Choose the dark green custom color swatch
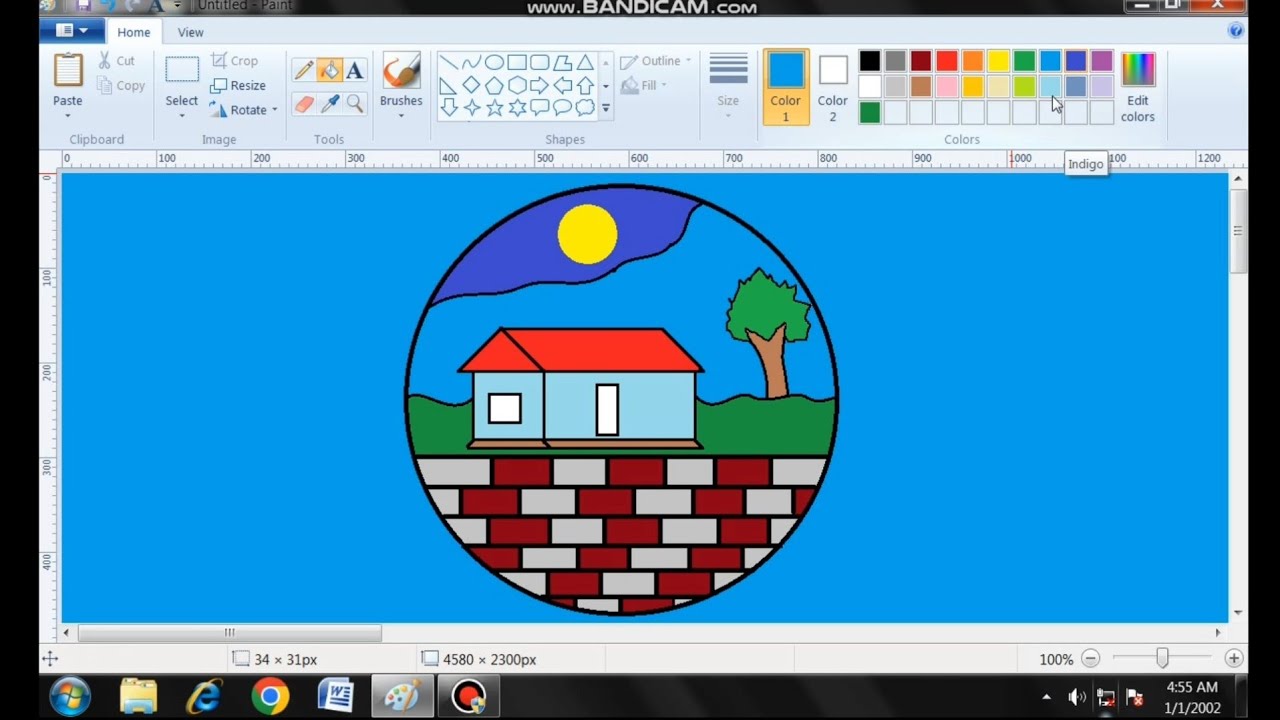 [x=870, y=112]
